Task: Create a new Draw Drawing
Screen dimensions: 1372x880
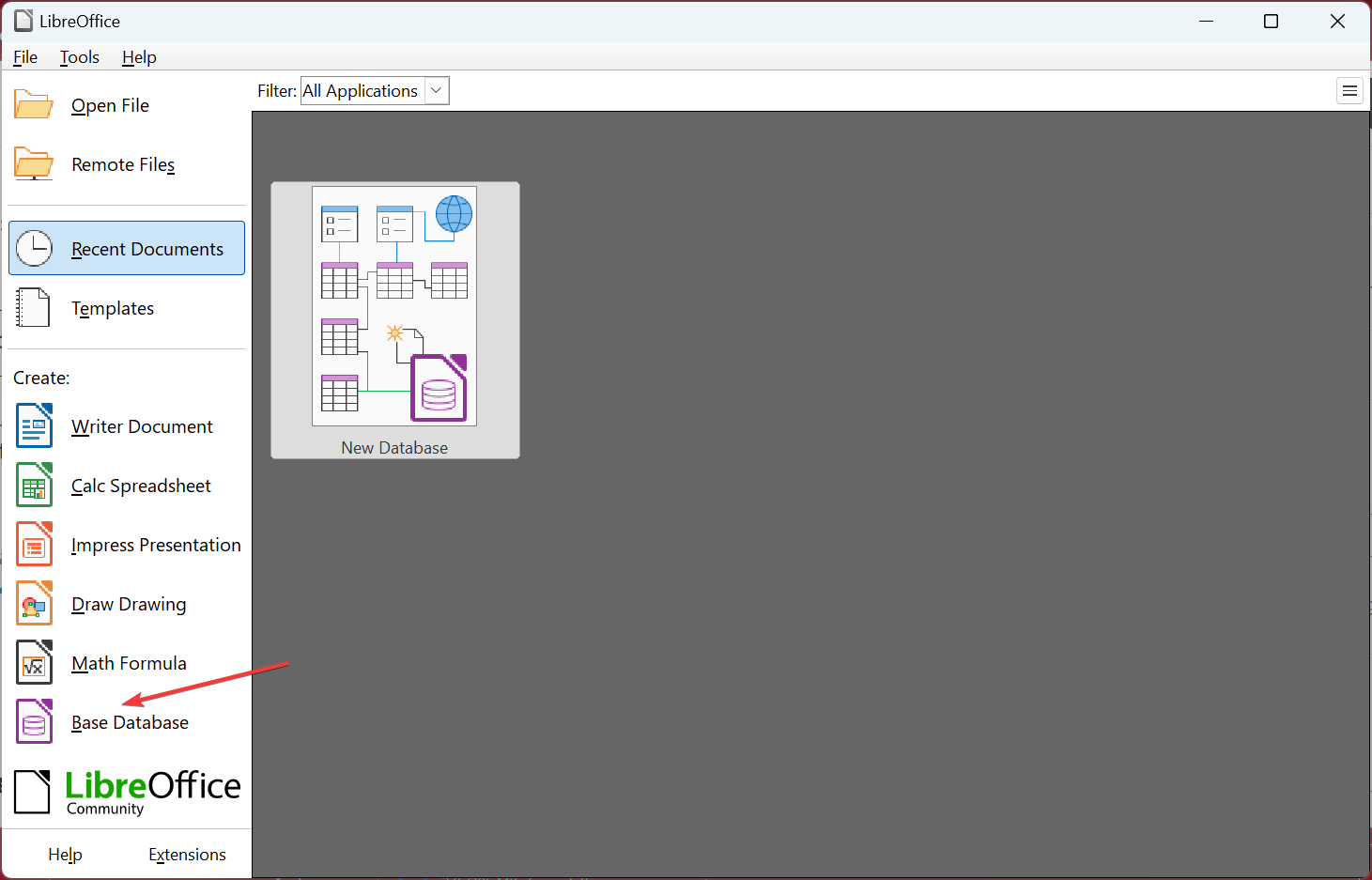Action: point(129,604)
